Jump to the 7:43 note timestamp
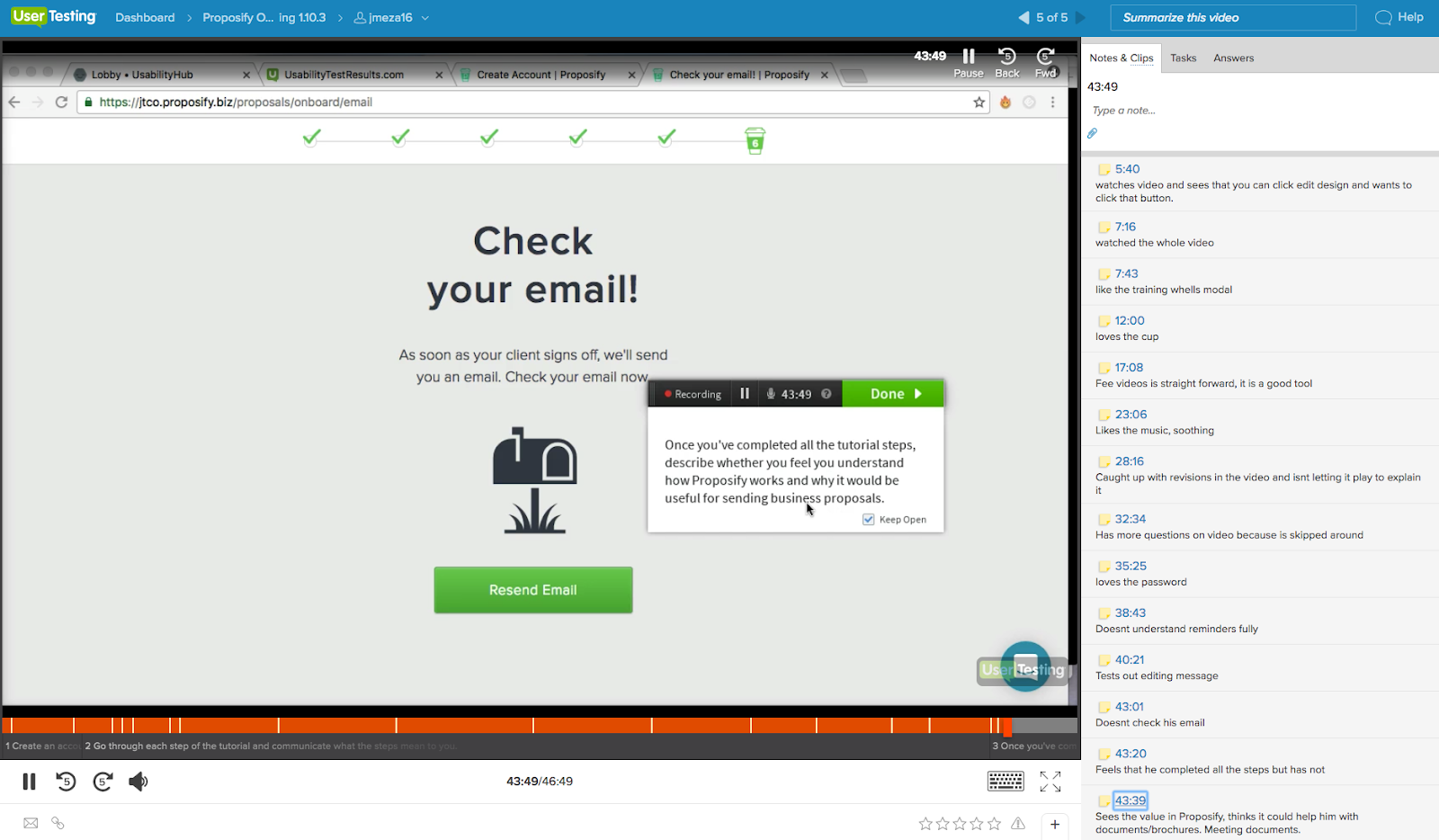 [x=1127, y=273]
